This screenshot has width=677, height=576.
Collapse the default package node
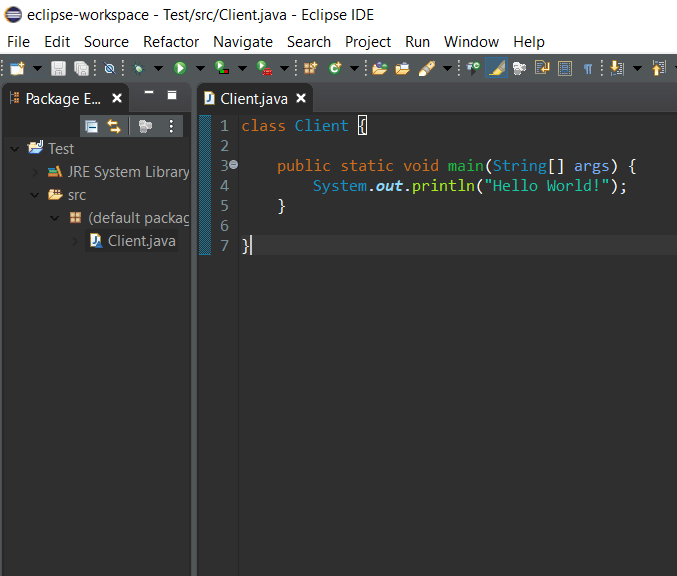click(55, 218)
